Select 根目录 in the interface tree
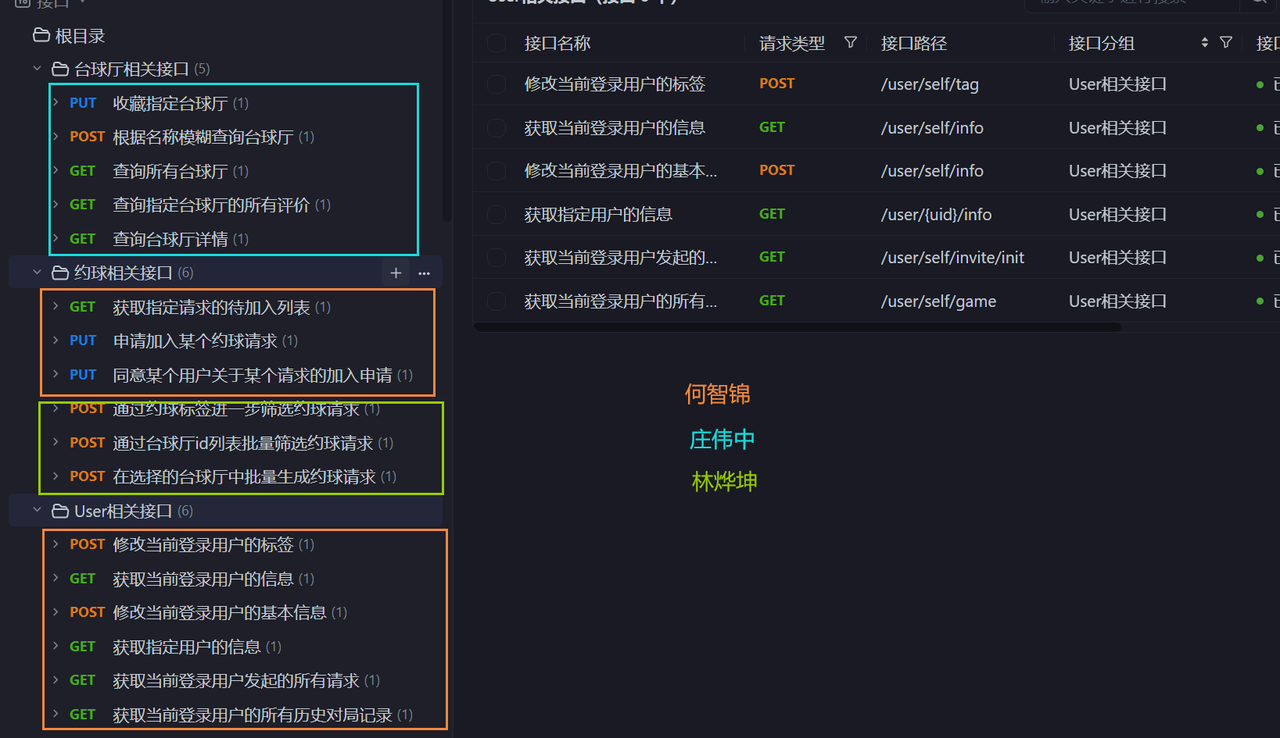 point(80,35)
